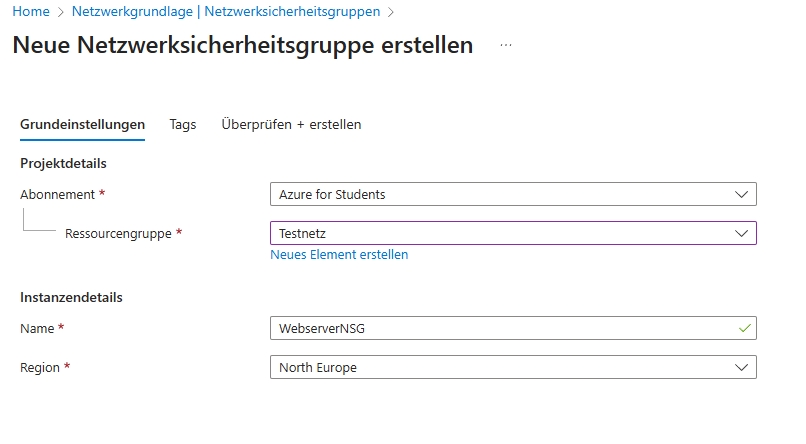
Task: Open the North Europe region dropdown
Action: pos(500,367)
